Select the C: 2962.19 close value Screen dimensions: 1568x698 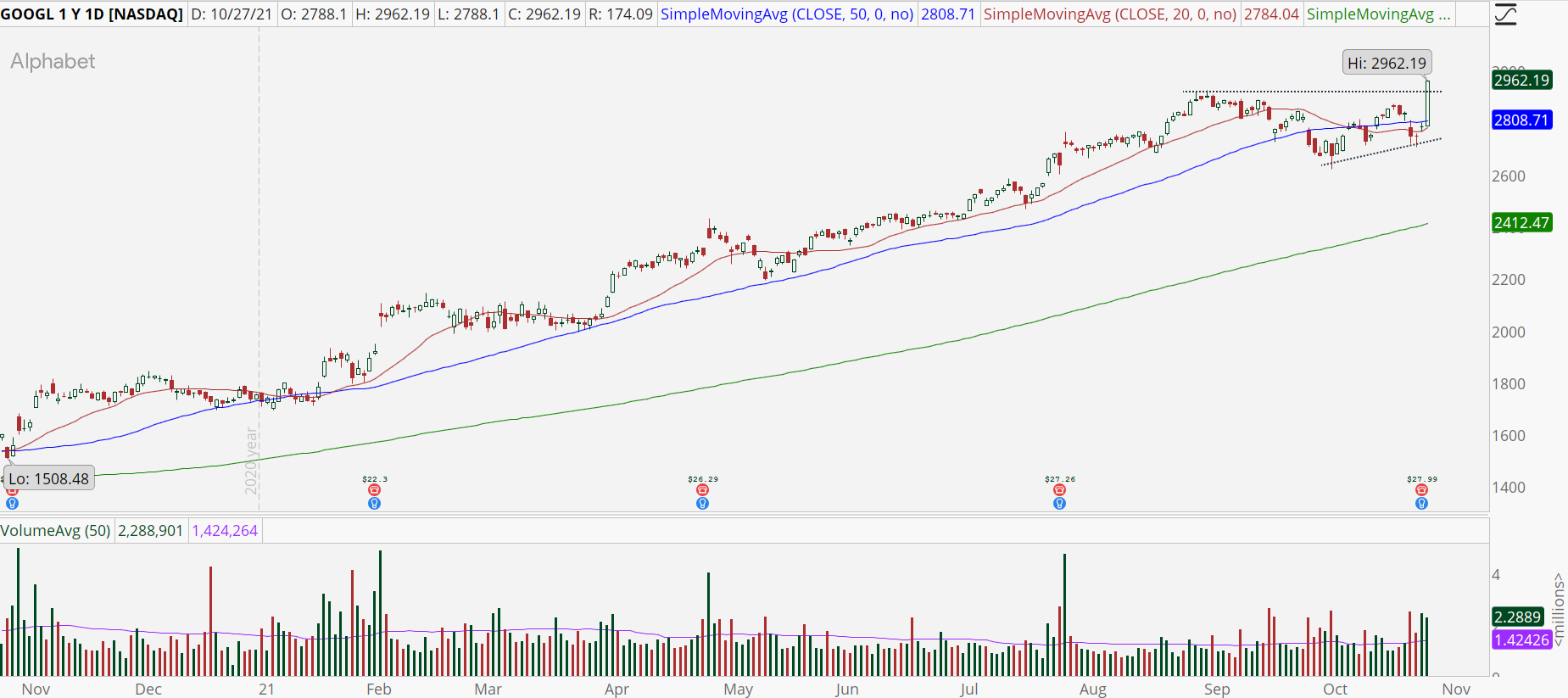coord(544,14)
